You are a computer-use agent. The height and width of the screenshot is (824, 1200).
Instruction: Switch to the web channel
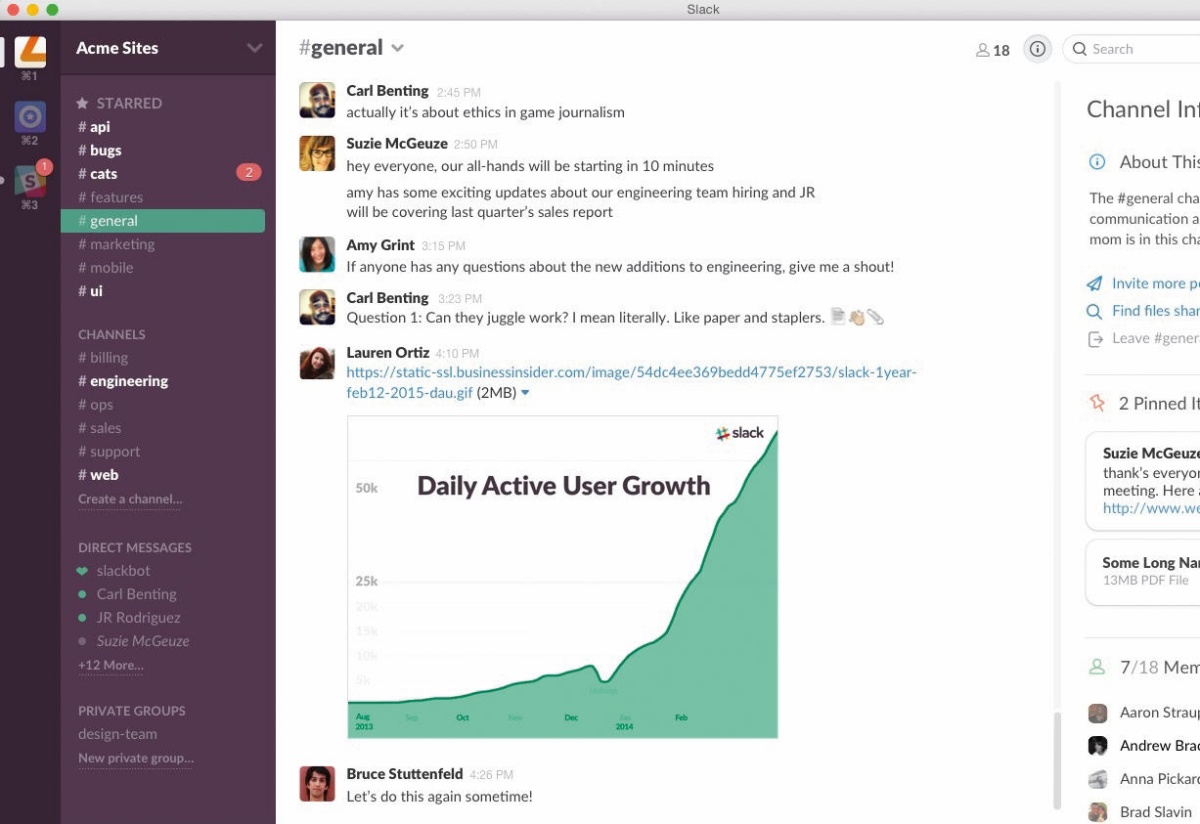[x=98, y=475]
